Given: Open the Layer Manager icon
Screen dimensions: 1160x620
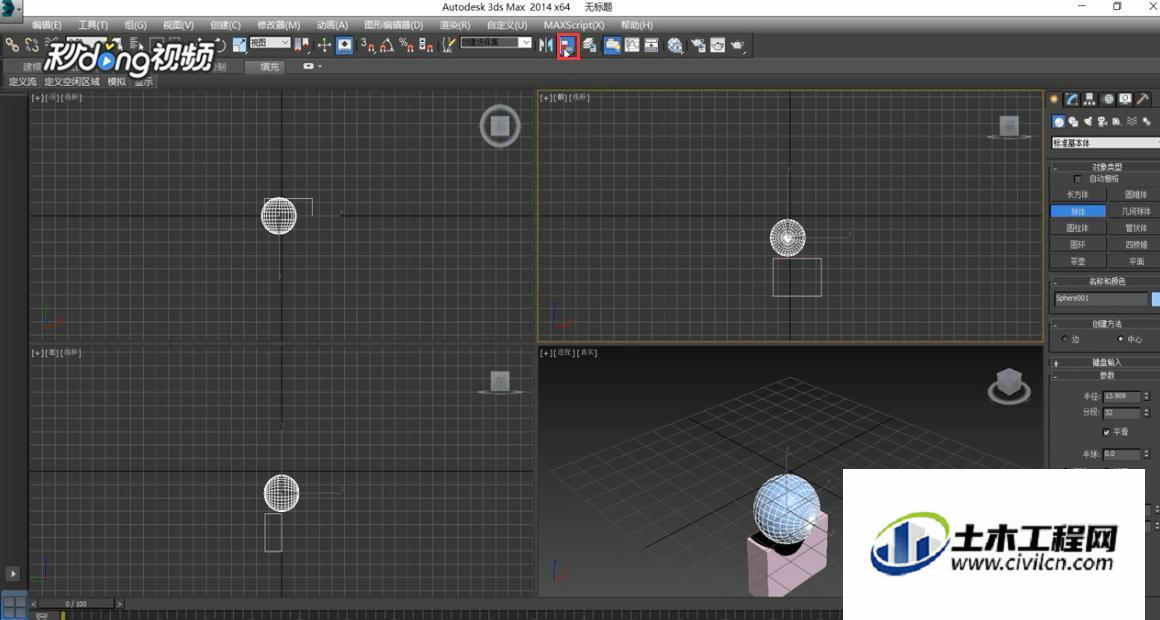Looking at the screenshot, I should coord(589,45).
